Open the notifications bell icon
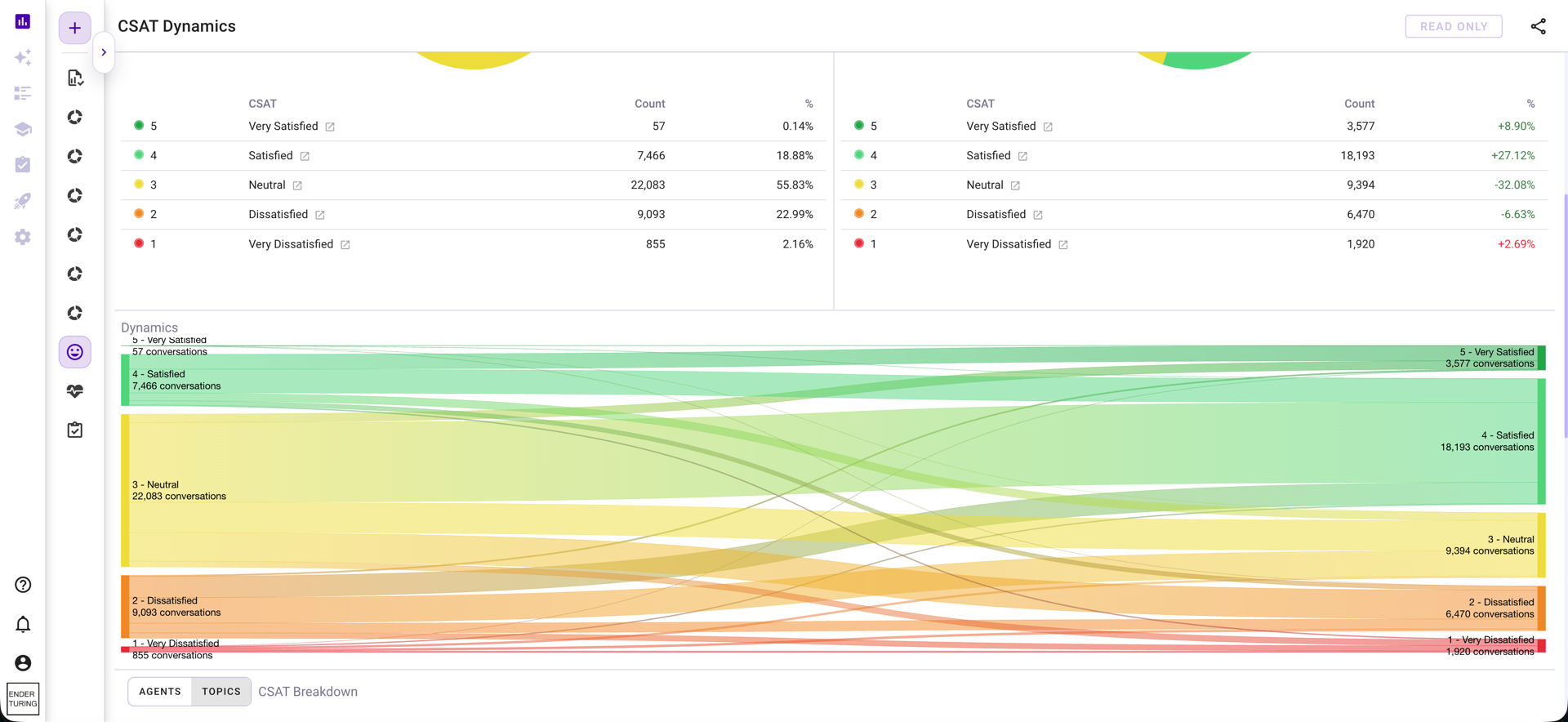1568x722 pixels. tap(23, 624)
